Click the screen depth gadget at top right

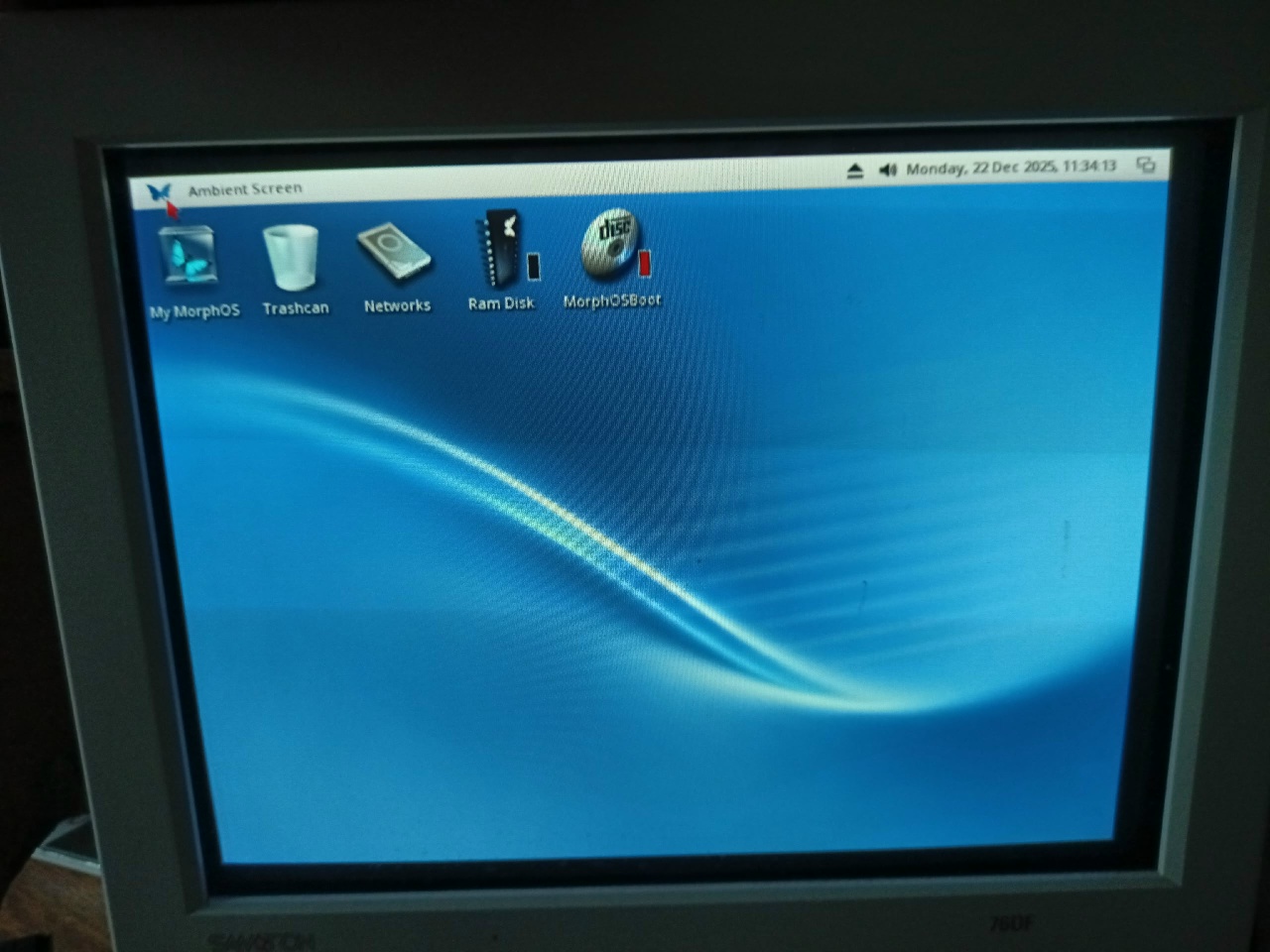(x=1146, y=165)
